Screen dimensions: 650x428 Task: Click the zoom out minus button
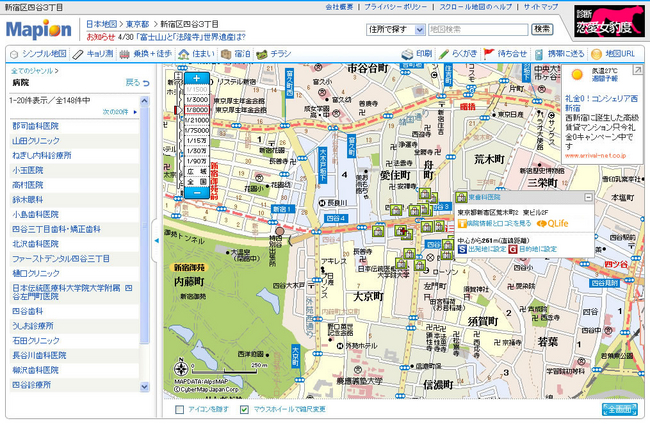pyautogui.click(x=196, y=192)
